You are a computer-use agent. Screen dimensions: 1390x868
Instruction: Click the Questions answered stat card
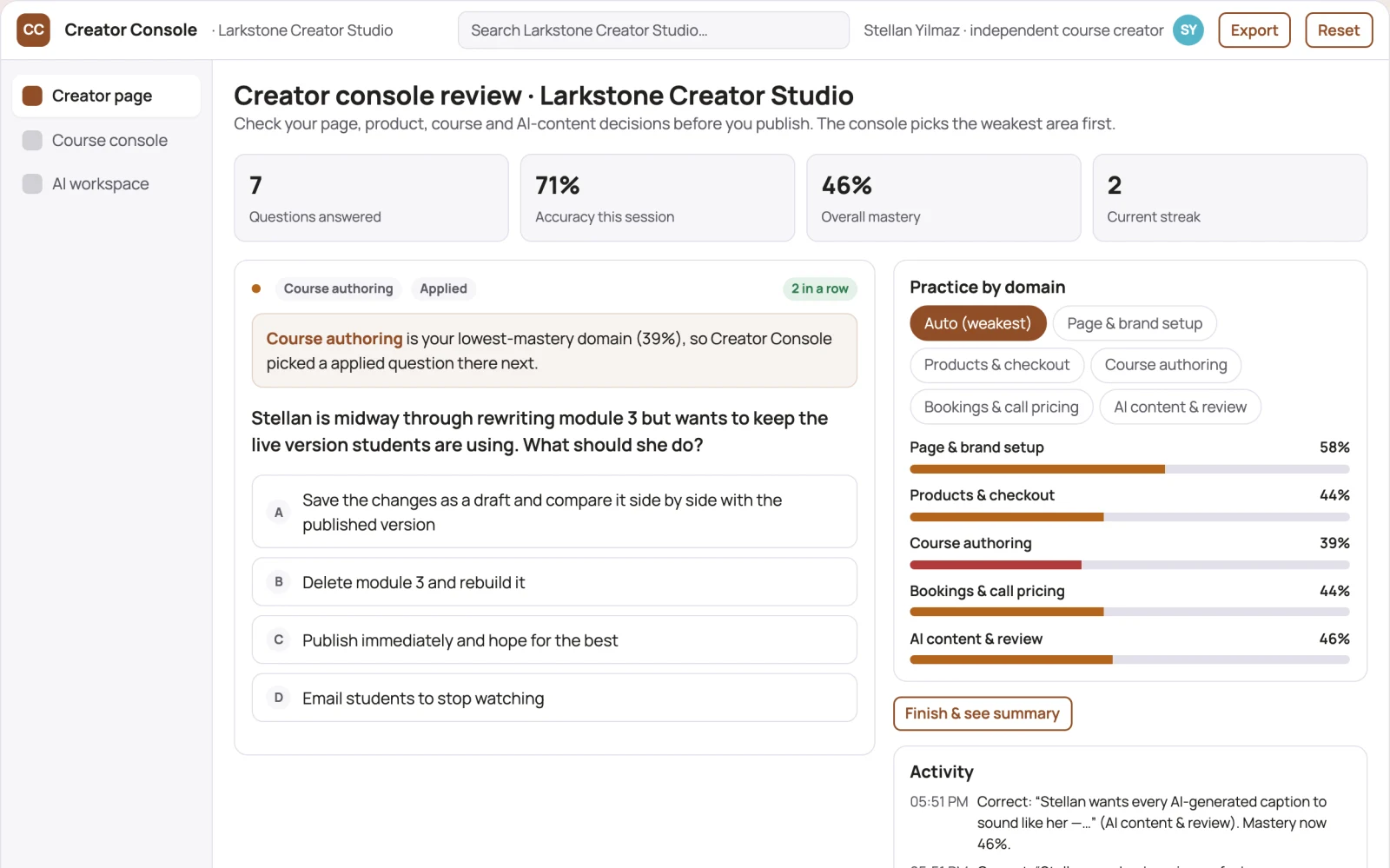[x=371, y=198]
